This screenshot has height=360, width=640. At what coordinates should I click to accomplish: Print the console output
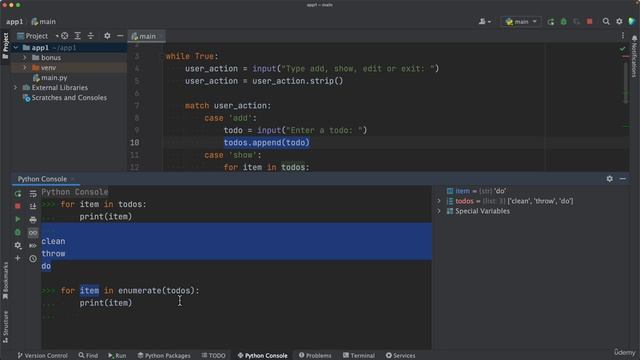click(x=33, y=219)
